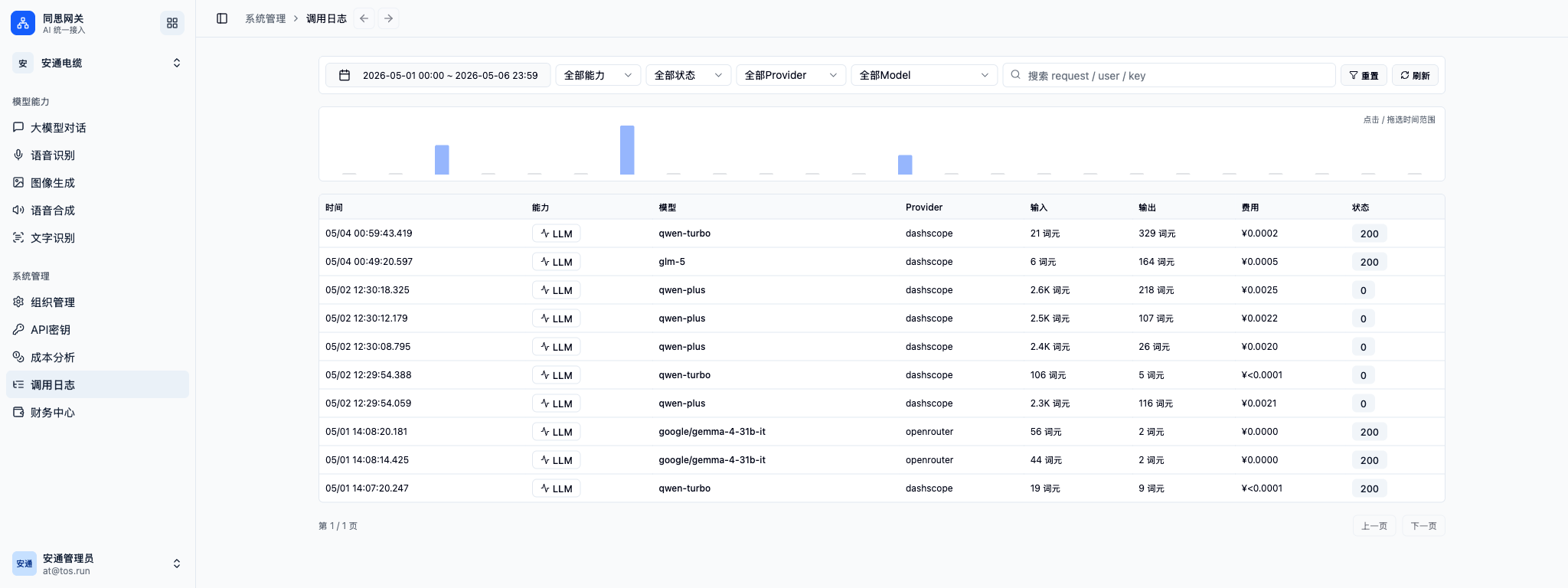Click the 时间 column header

(x=335, y=207)
